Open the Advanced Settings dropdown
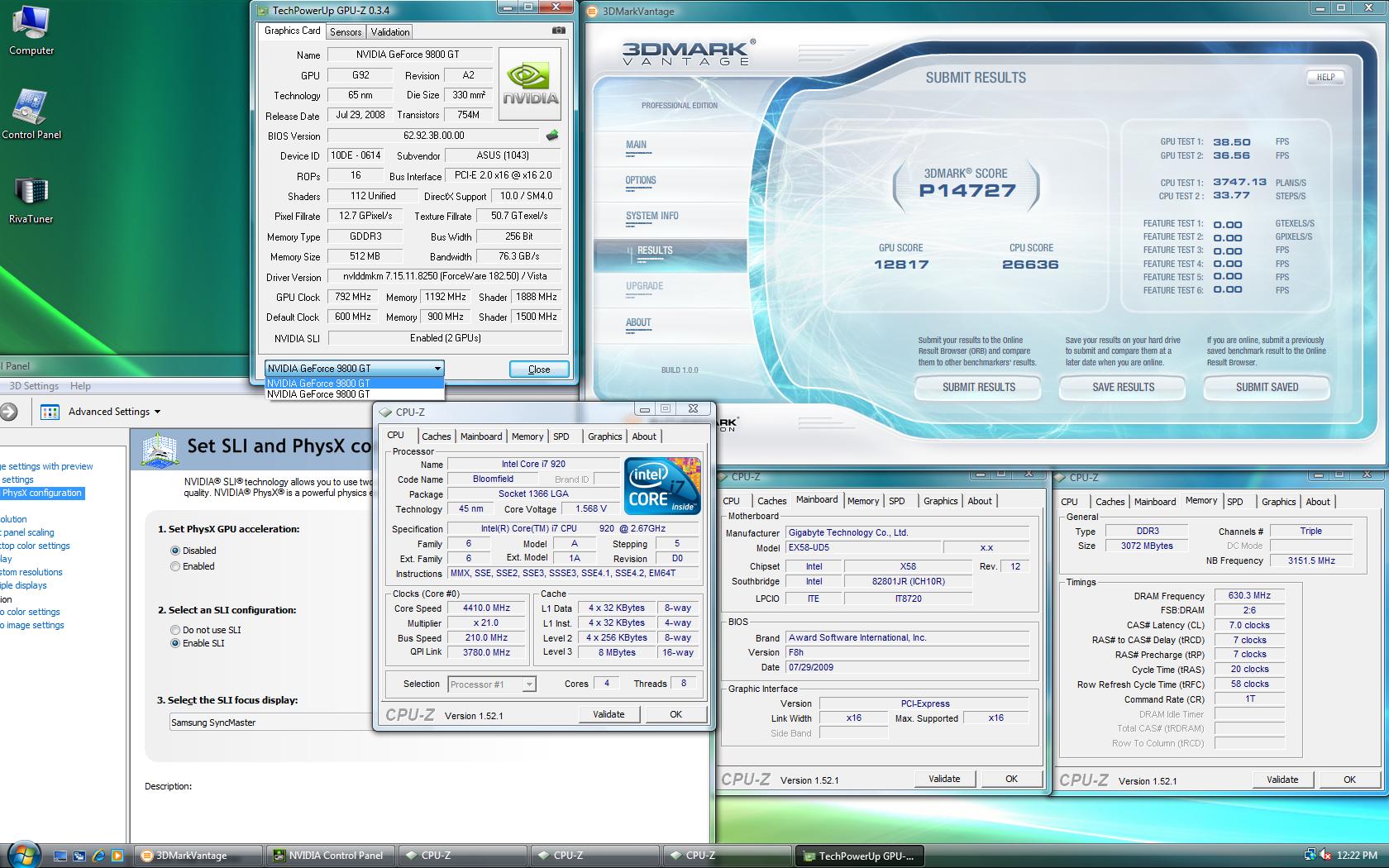The height and width of the screenshot is (868, 1389). 114,412
